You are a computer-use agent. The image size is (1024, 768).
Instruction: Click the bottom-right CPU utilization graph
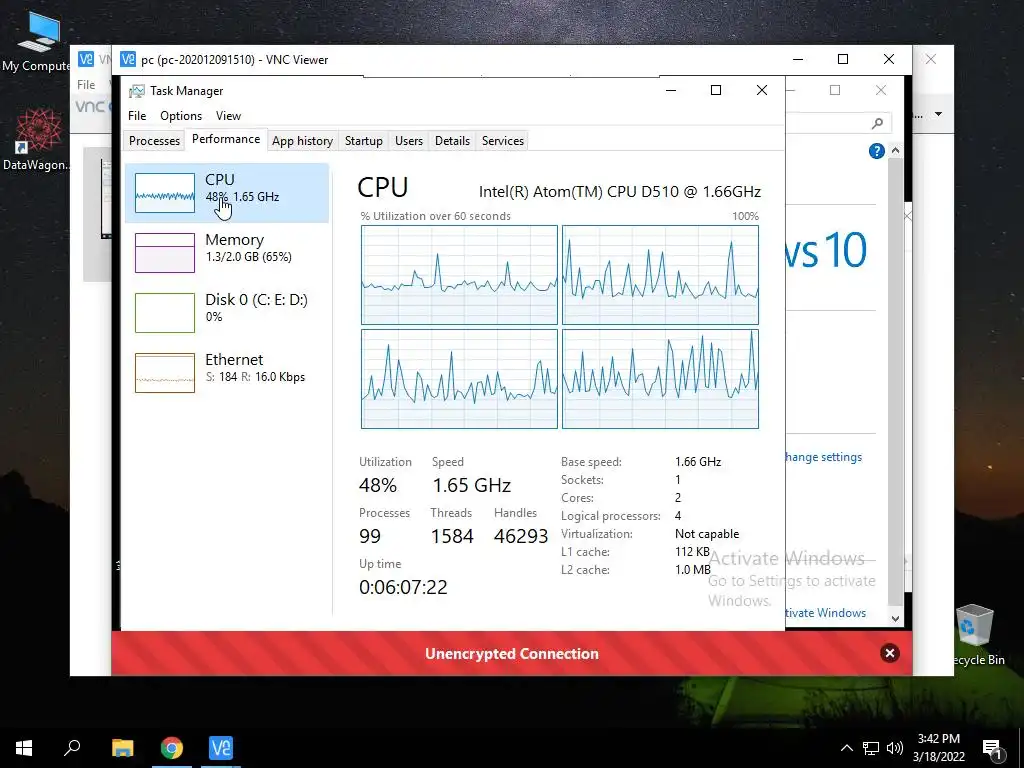click(660, 379)
